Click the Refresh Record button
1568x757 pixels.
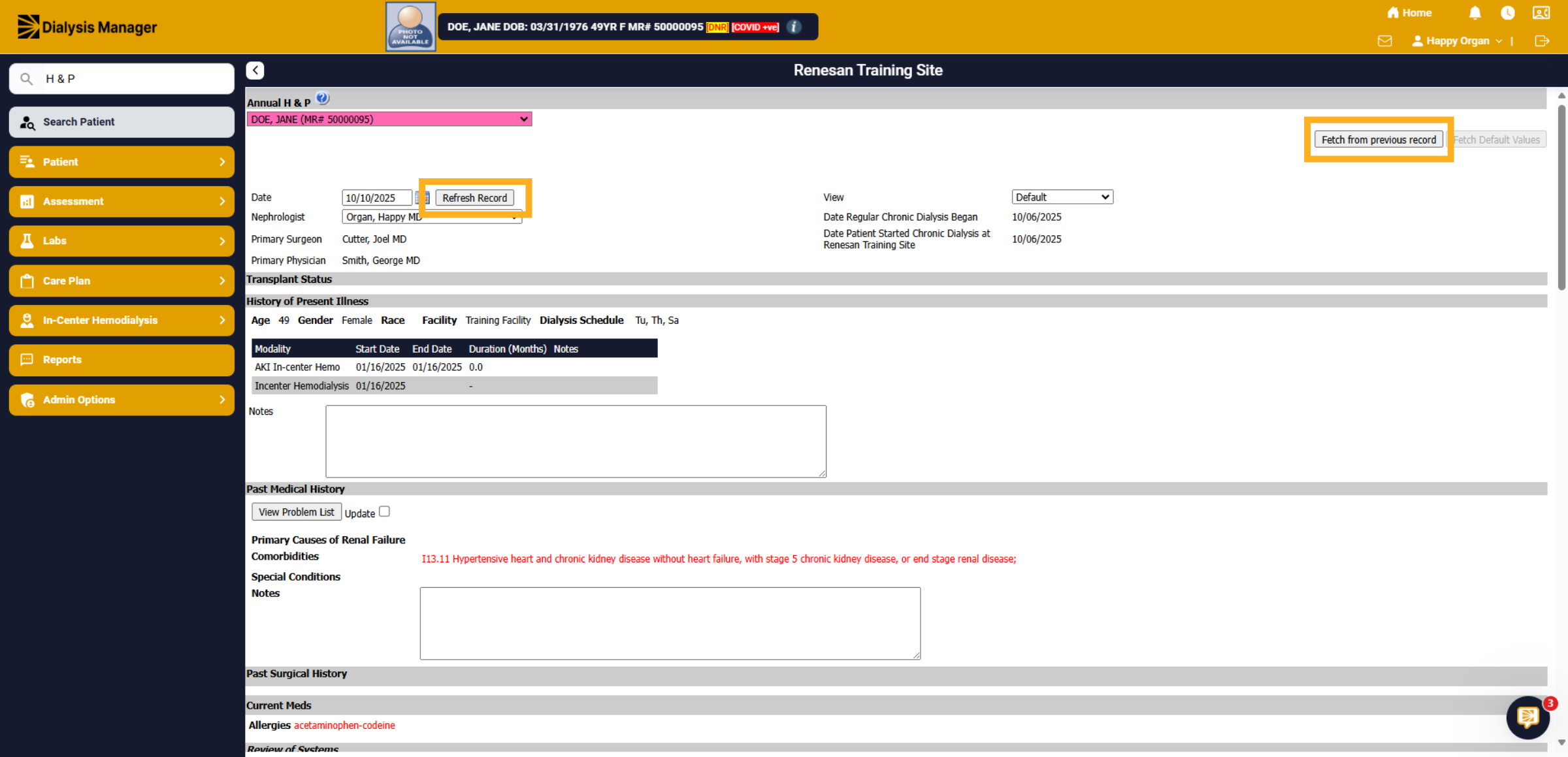click(x=475, y=198)
